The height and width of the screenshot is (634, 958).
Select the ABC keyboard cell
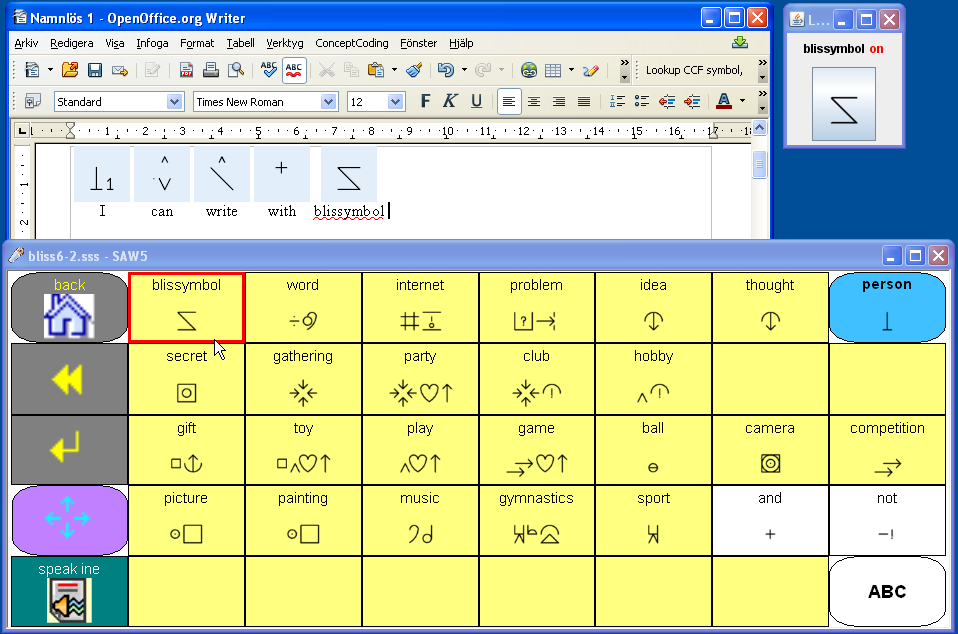coord(887,591)
